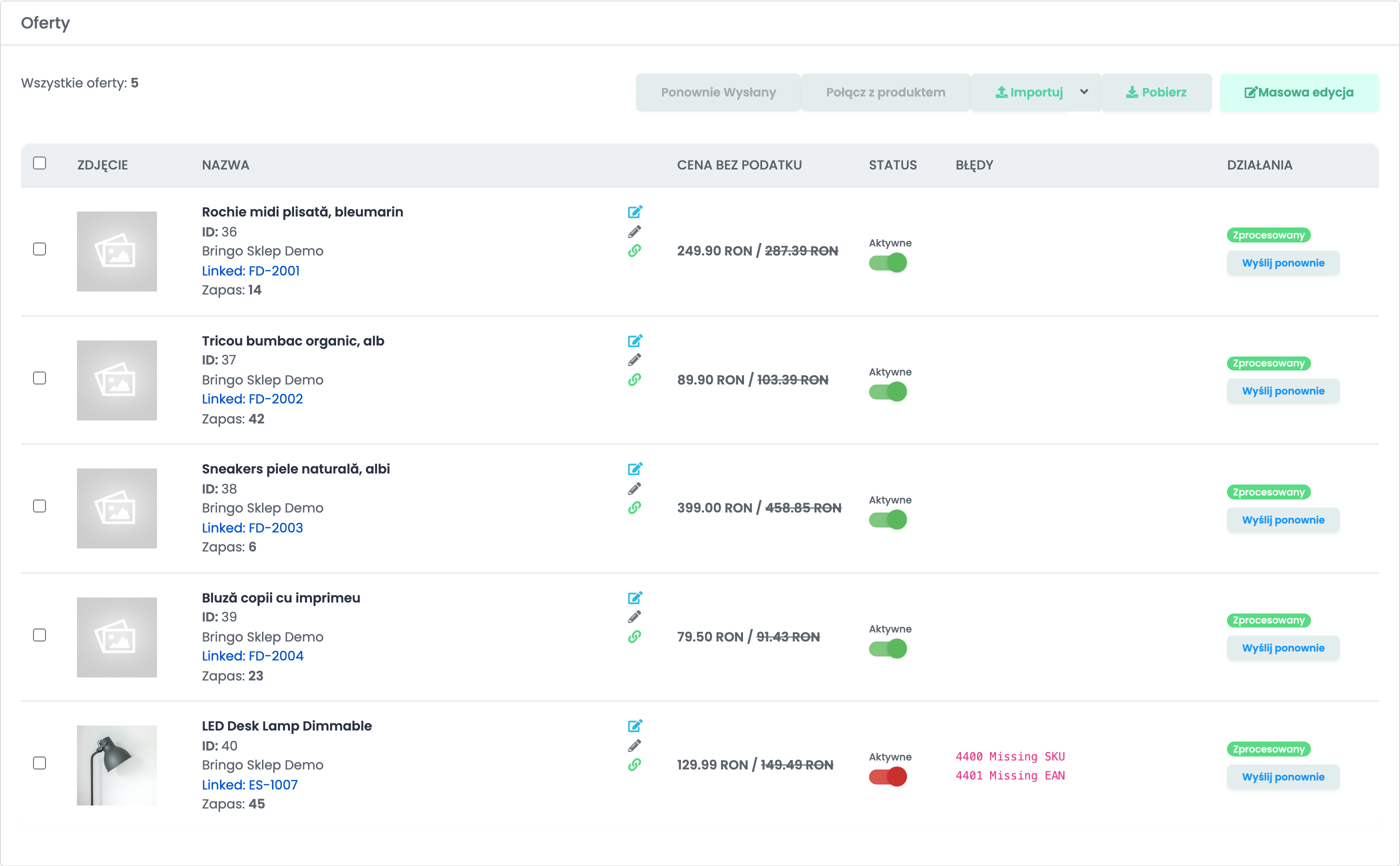Resend the LED Desk Lamp offer
The image size is (1400, 866).
point(1282,777)
